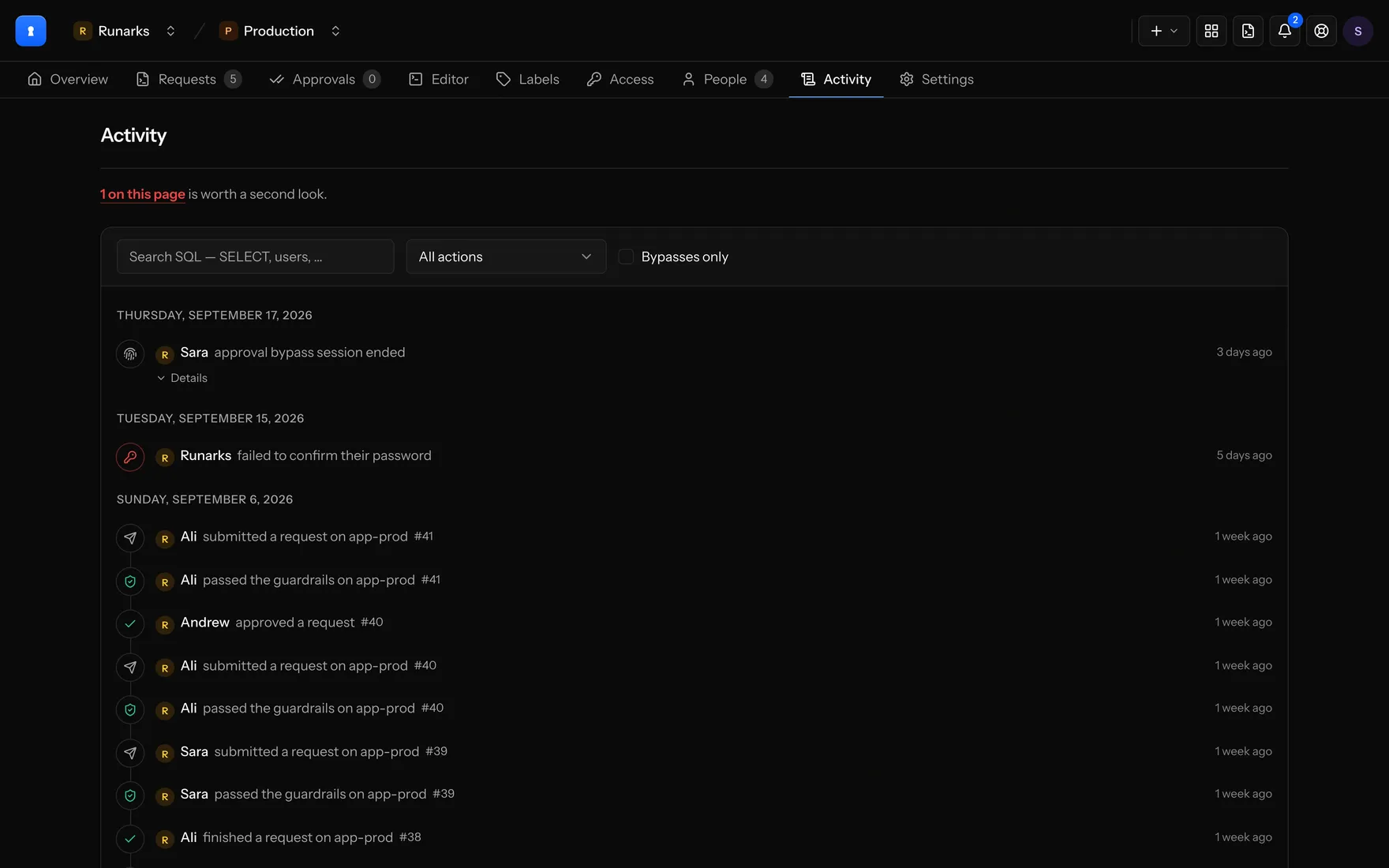The height and width of the screenshot is (868, 1389).
Task: Switch to the People tab
Action: (x=727, y=79)
